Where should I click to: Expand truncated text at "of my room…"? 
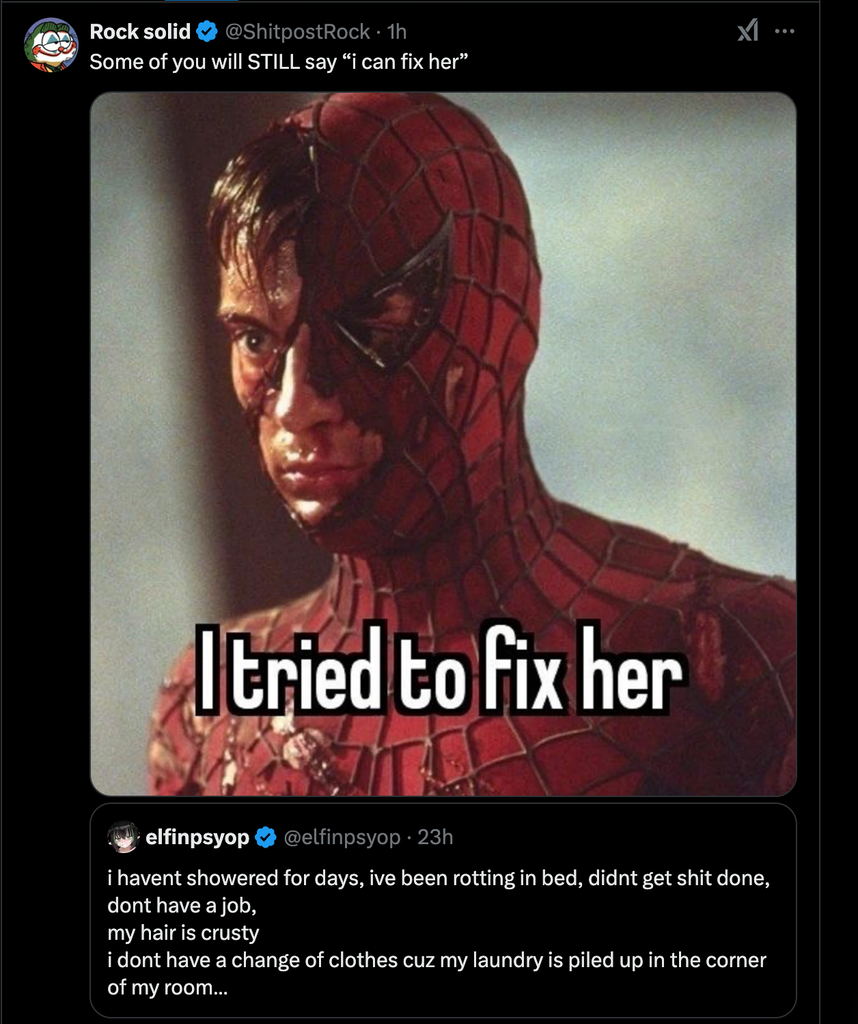point(168,987)
